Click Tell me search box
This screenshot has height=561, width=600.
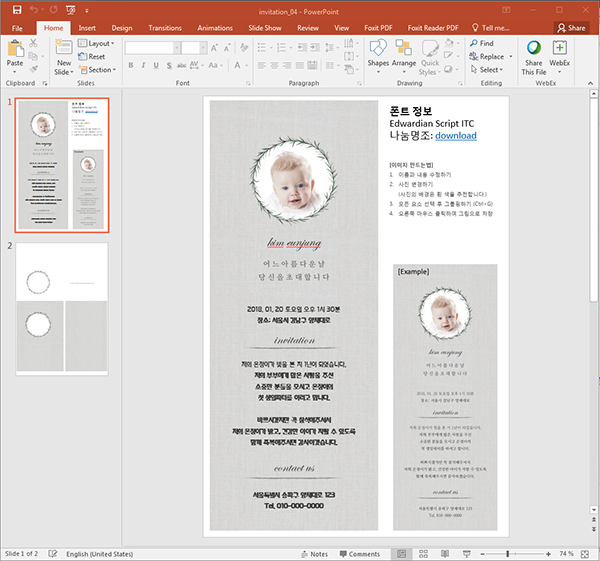pyautogui.click(x=491, y=28)
